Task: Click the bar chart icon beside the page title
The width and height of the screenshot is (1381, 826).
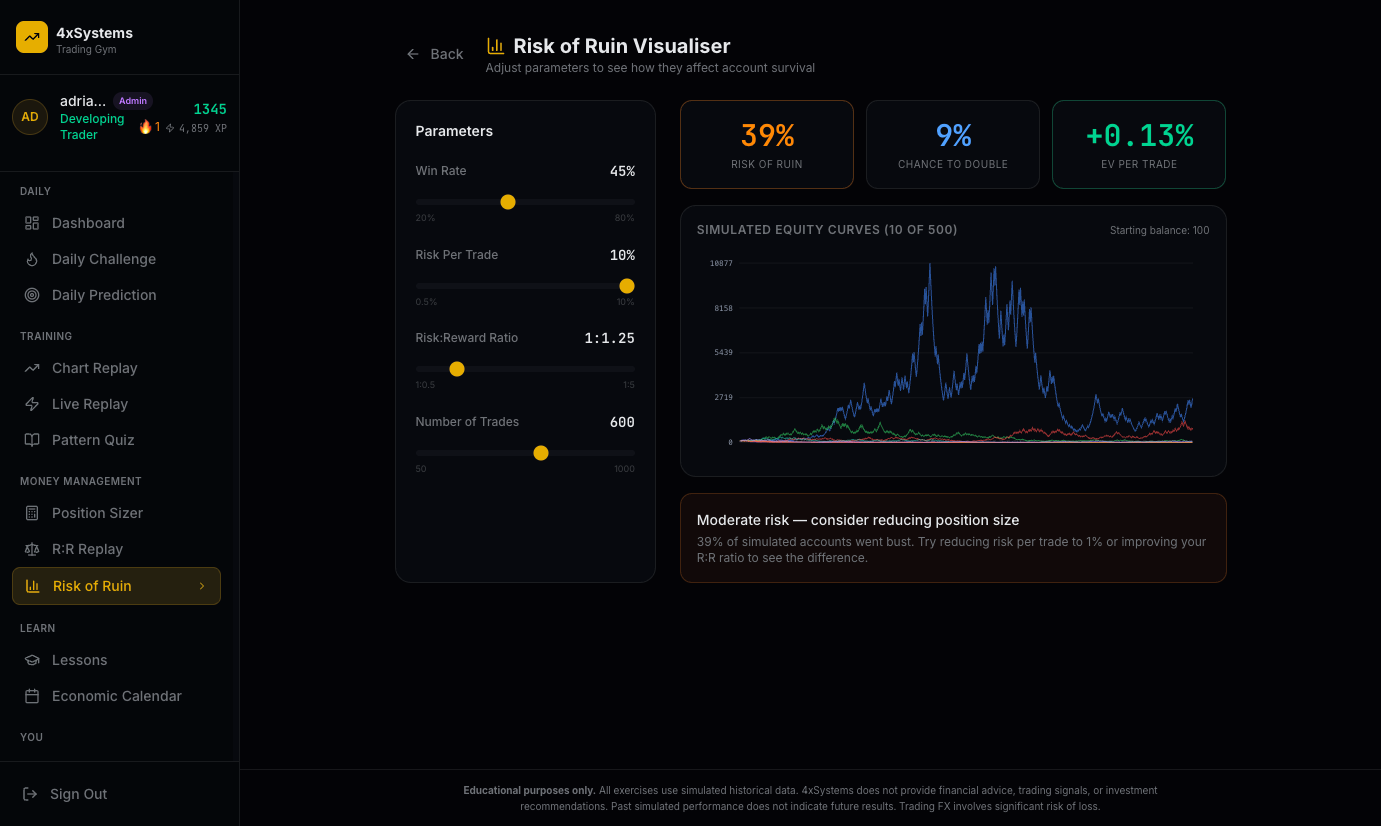Action: coord(495,46)
